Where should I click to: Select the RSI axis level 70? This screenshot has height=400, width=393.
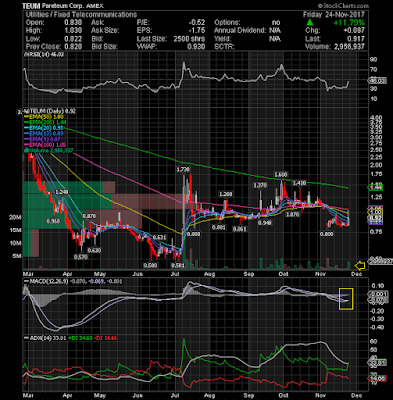[x=373, y=70]
